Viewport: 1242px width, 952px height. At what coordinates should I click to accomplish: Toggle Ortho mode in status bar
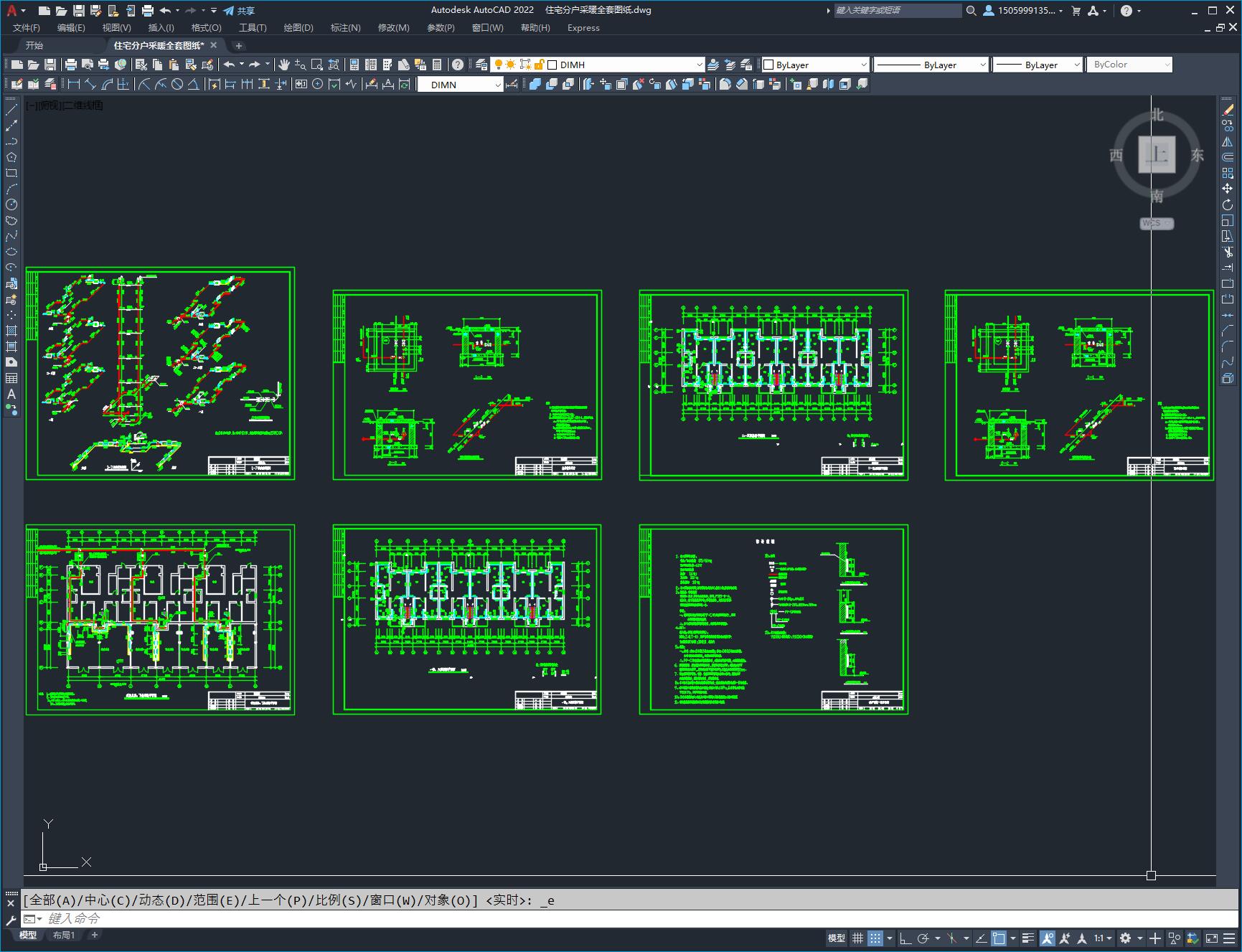(x=905, y=938)
